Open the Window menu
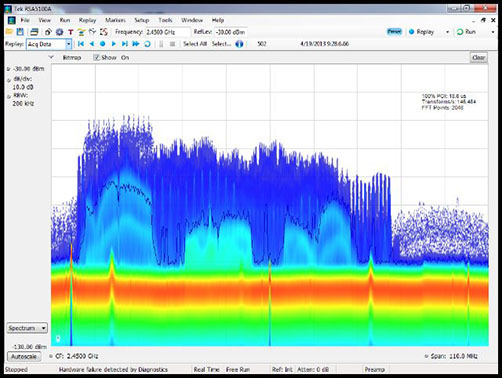Image resolution: width=502 pixels, height=378 pixels. pos(192,20)
